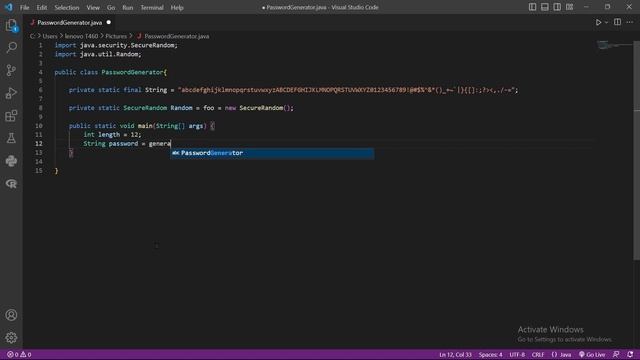640x360 pixels.
Task: Change indentation Spaces: 4
Action: (490, 355)
